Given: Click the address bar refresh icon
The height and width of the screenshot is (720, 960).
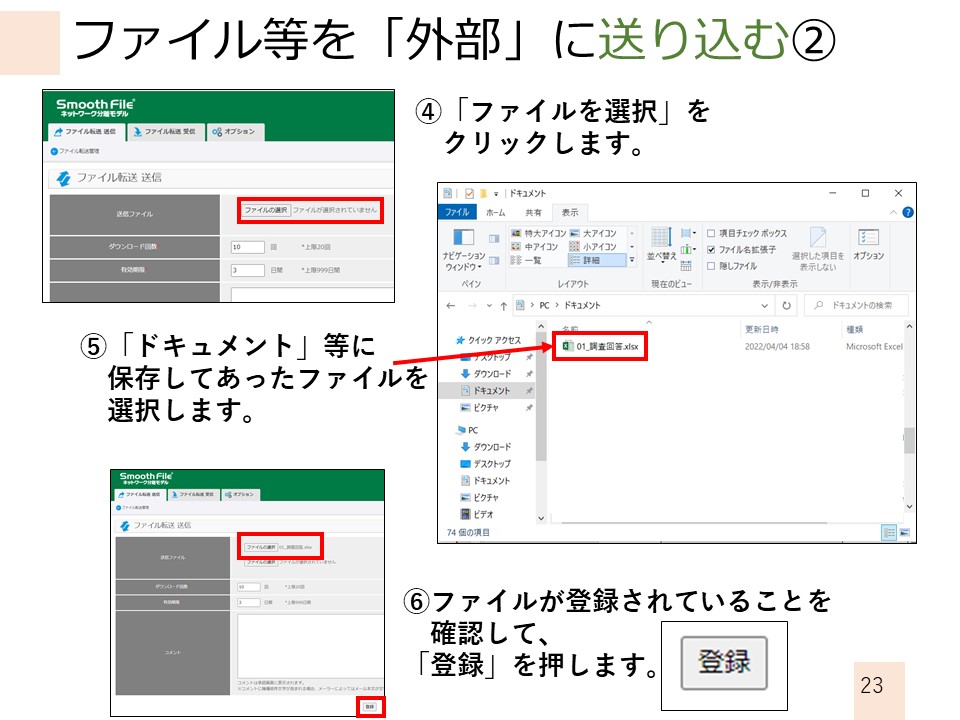Looking at the screenshot, I should click(786, 304).
